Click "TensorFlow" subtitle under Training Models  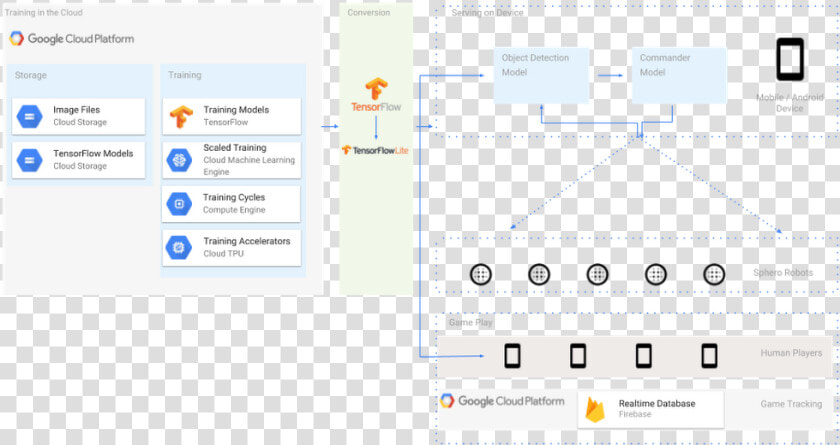tap(226, 122)
